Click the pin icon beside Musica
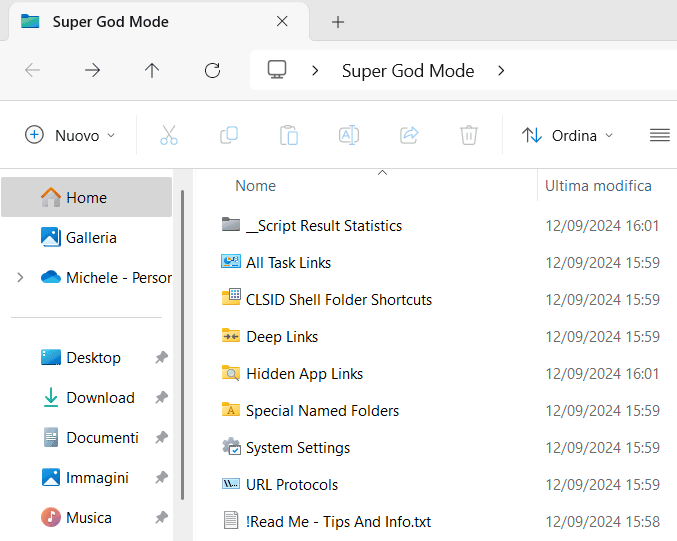Screen dimensions: 677x541 click(161, 517)
